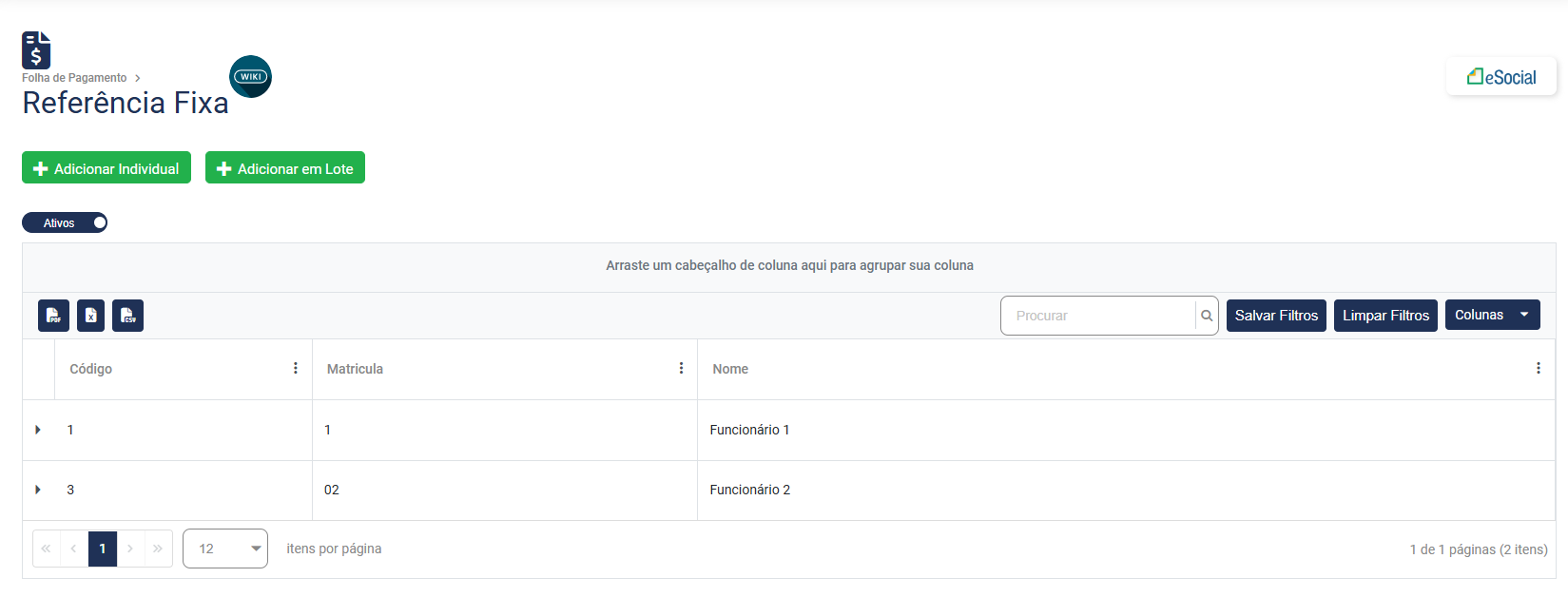Open the Matricula column options menu
The width and height of the screenshot is (1568, 597).
(x=681, y=369)
